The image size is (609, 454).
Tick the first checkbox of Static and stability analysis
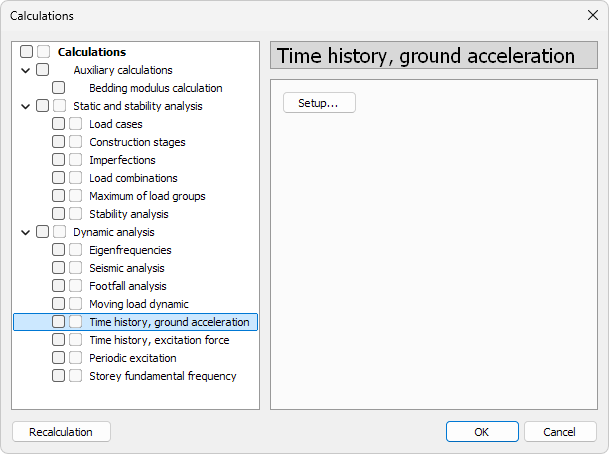(x=43, y=105)
